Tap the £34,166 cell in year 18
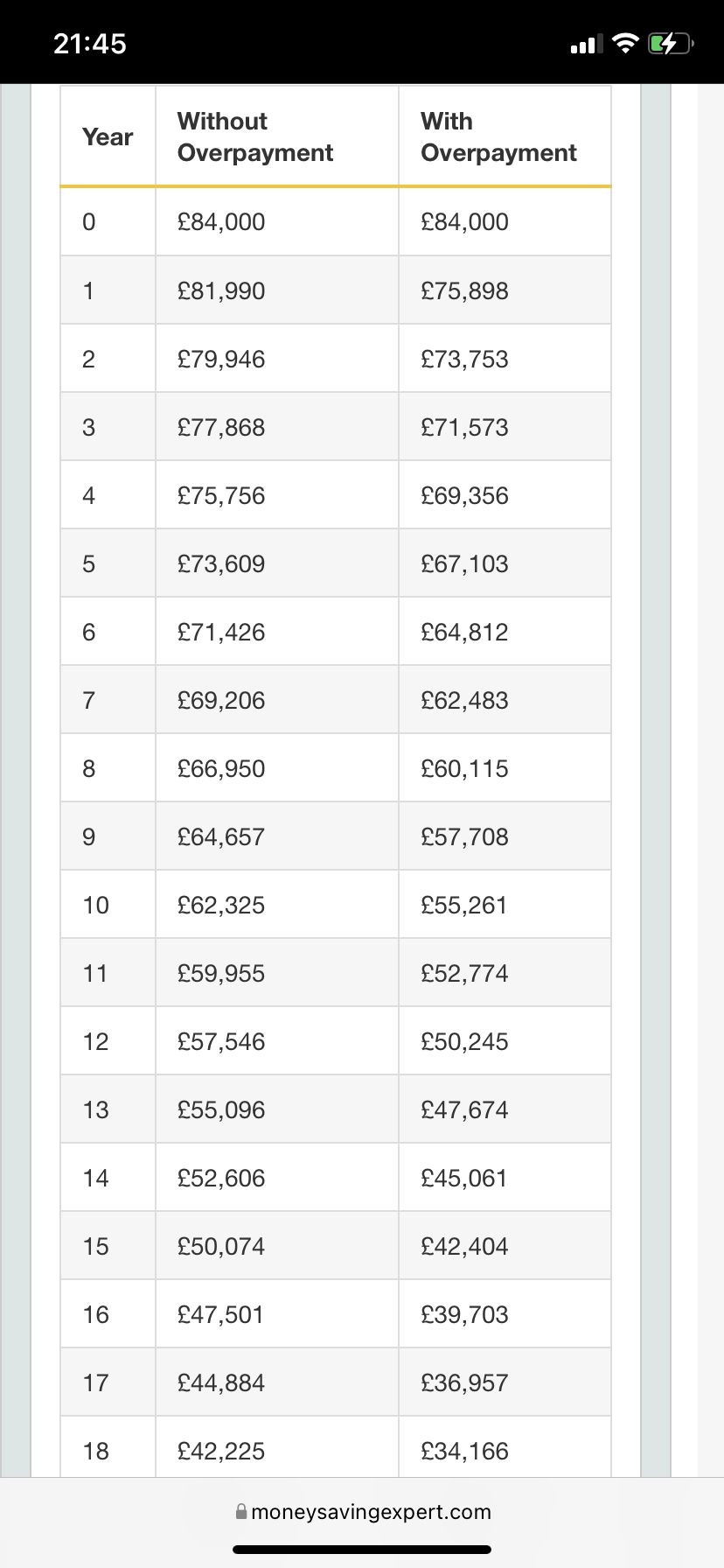The image size is (724, 1568). coord(464,1451)
